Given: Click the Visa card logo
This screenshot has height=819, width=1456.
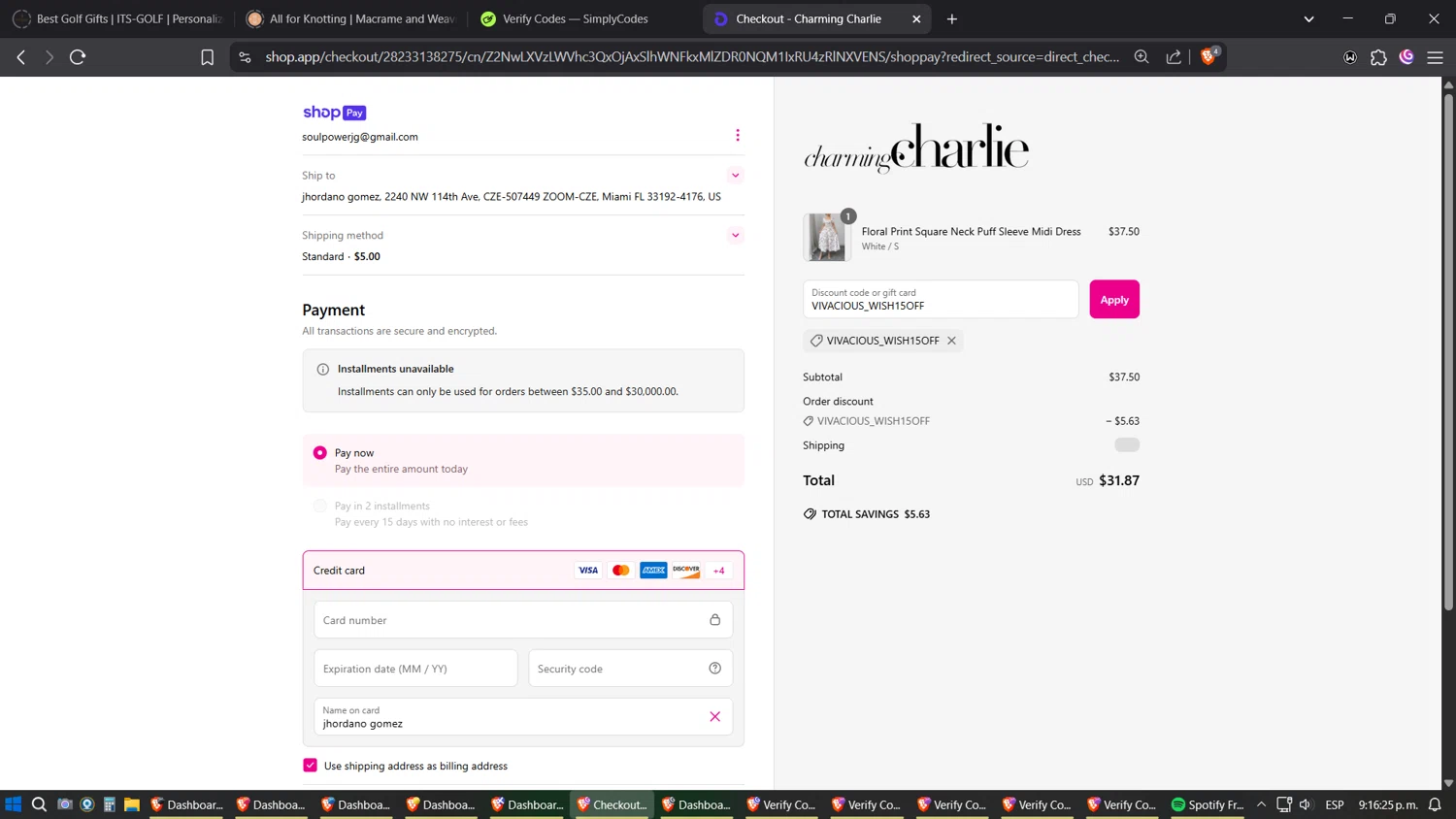Looking at the screenshot, I should click(588, 571).
